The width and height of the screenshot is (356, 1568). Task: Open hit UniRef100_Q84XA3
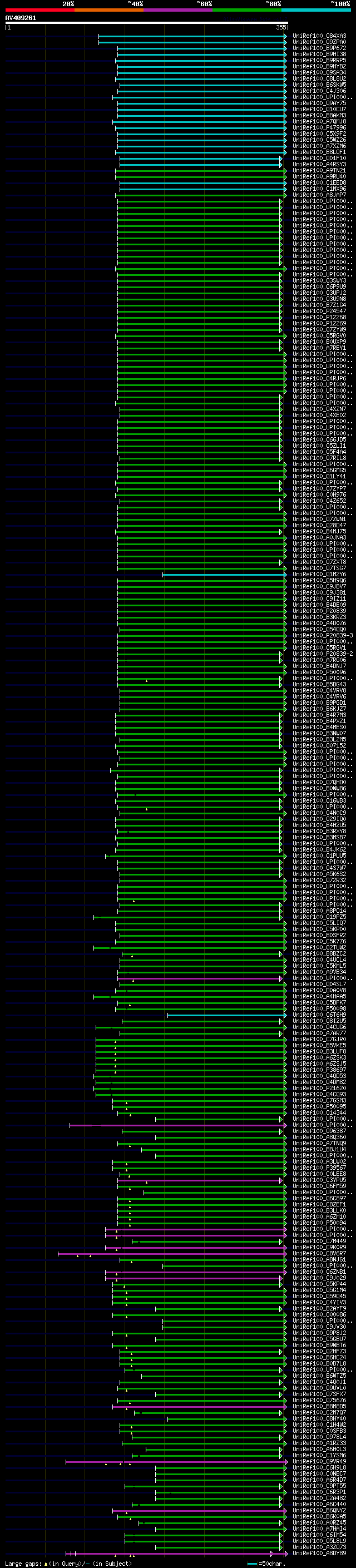click(x=319, y=36)
